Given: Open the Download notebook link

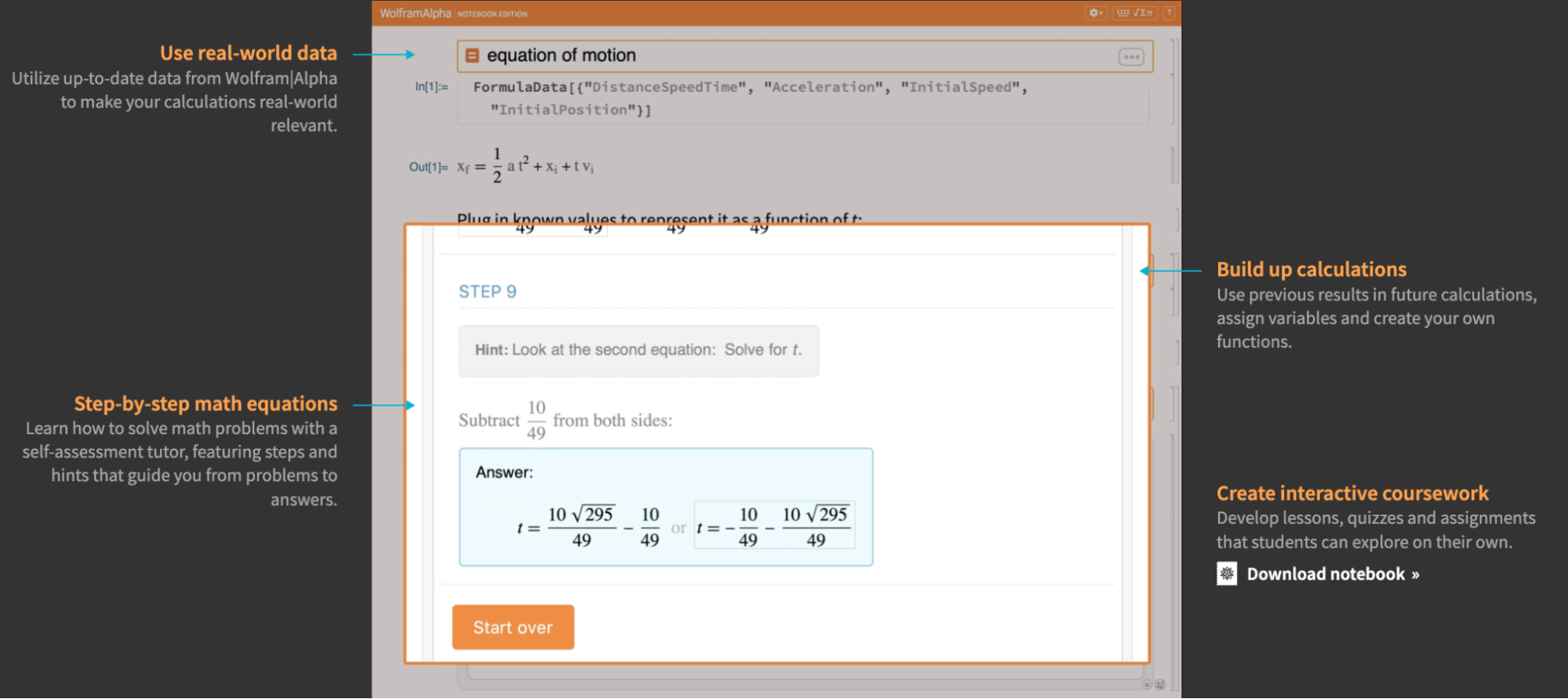Looking at the screenshot, I should point(1333,574).
